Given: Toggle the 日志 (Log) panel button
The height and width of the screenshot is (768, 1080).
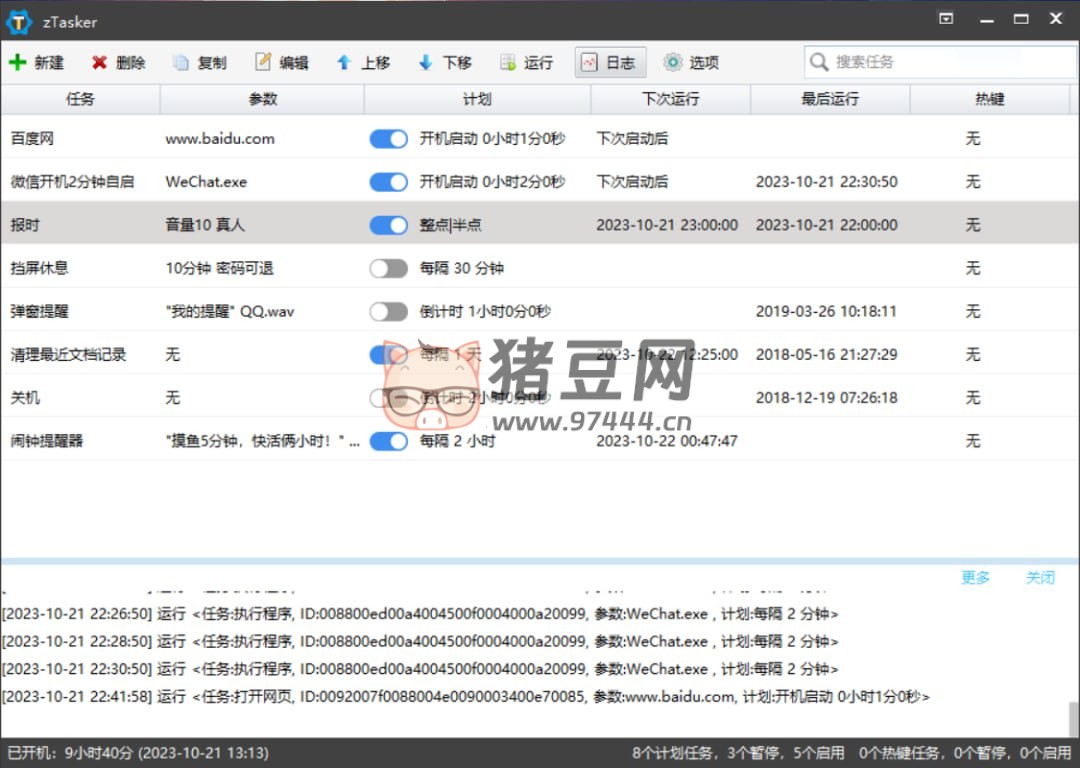Looking at the screenshot, I should tap(610, 63).
